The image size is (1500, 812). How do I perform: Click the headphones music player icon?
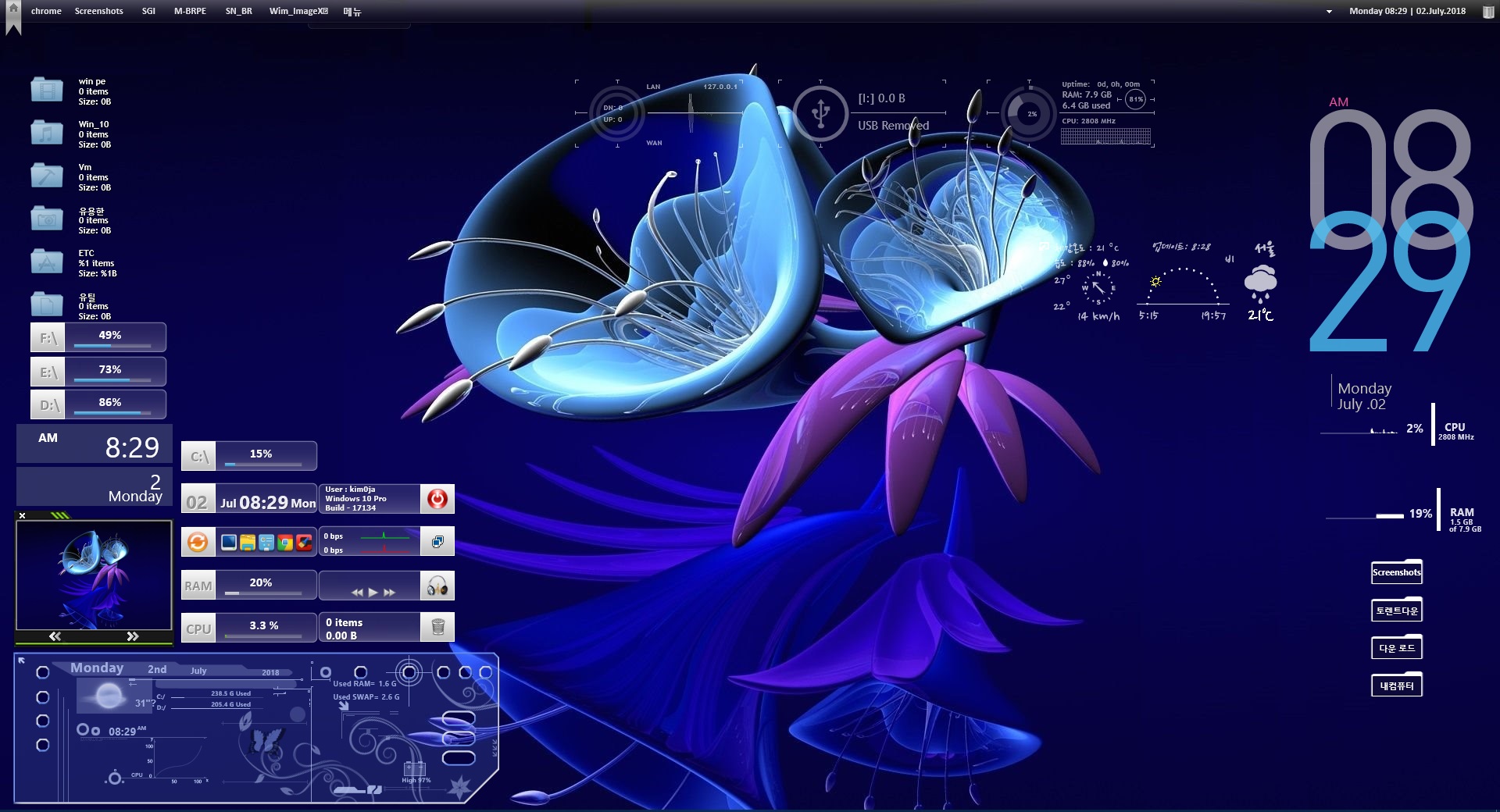point(437,586)
